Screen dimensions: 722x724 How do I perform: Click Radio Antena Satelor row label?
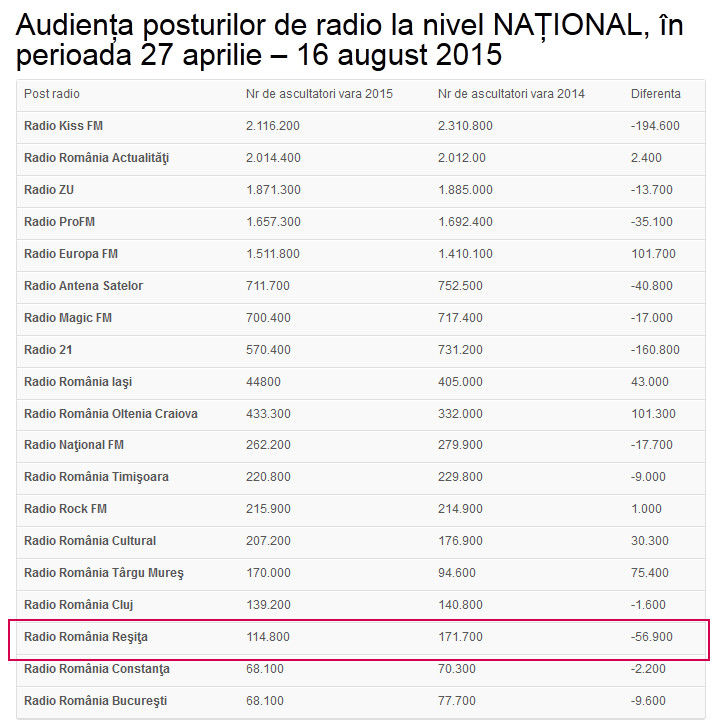tap(83, 286)
